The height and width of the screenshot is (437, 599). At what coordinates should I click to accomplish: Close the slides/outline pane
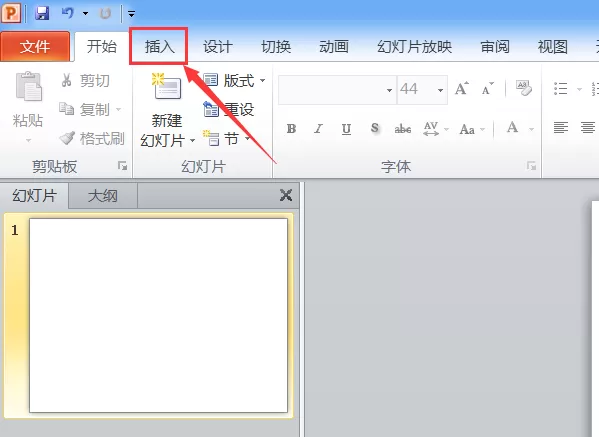point(286,195)
